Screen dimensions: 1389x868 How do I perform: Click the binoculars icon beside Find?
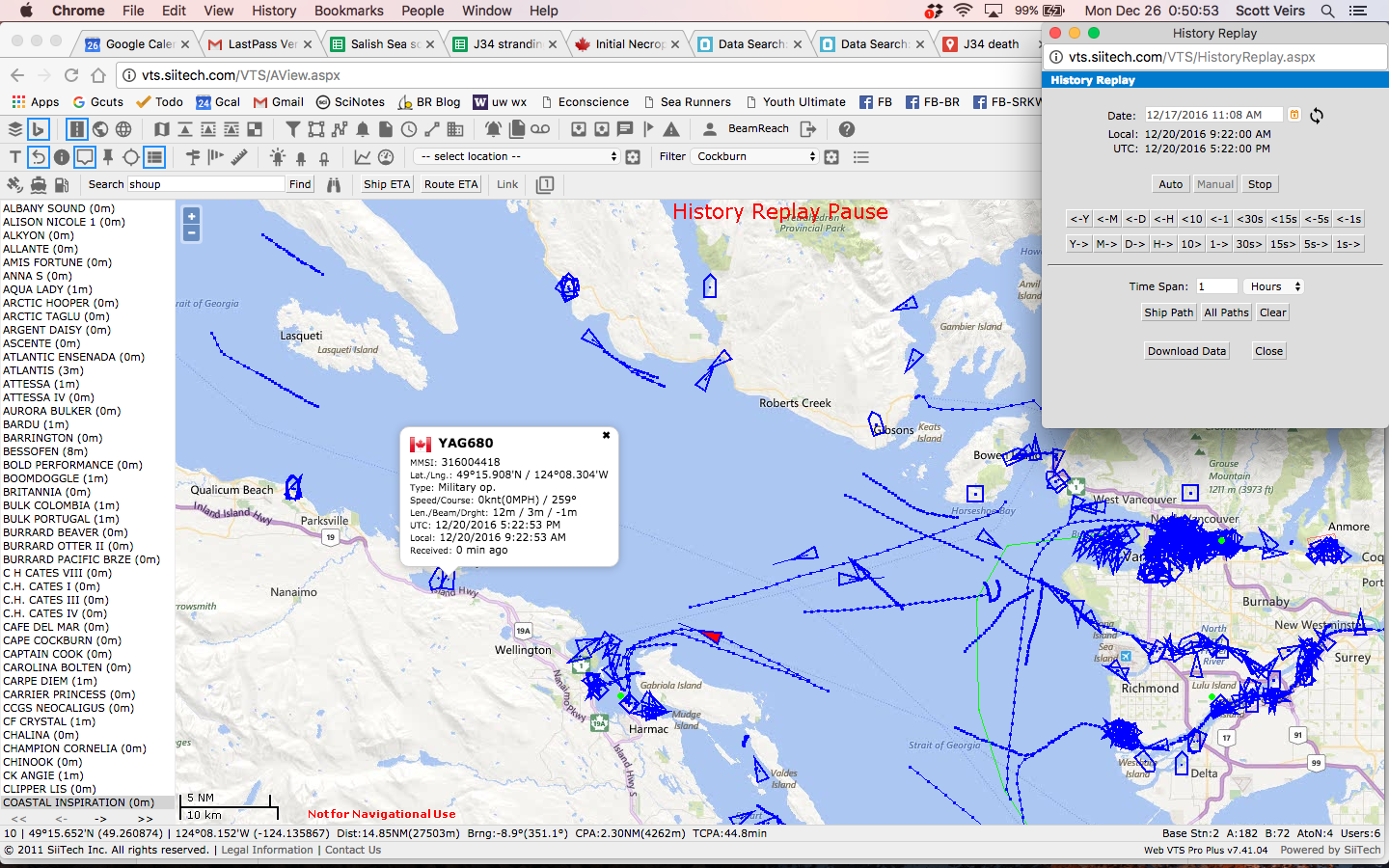(334, 184)
